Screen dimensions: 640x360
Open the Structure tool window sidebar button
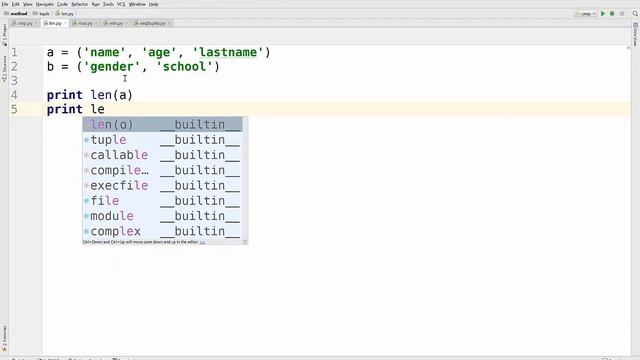tap(4, 69)
